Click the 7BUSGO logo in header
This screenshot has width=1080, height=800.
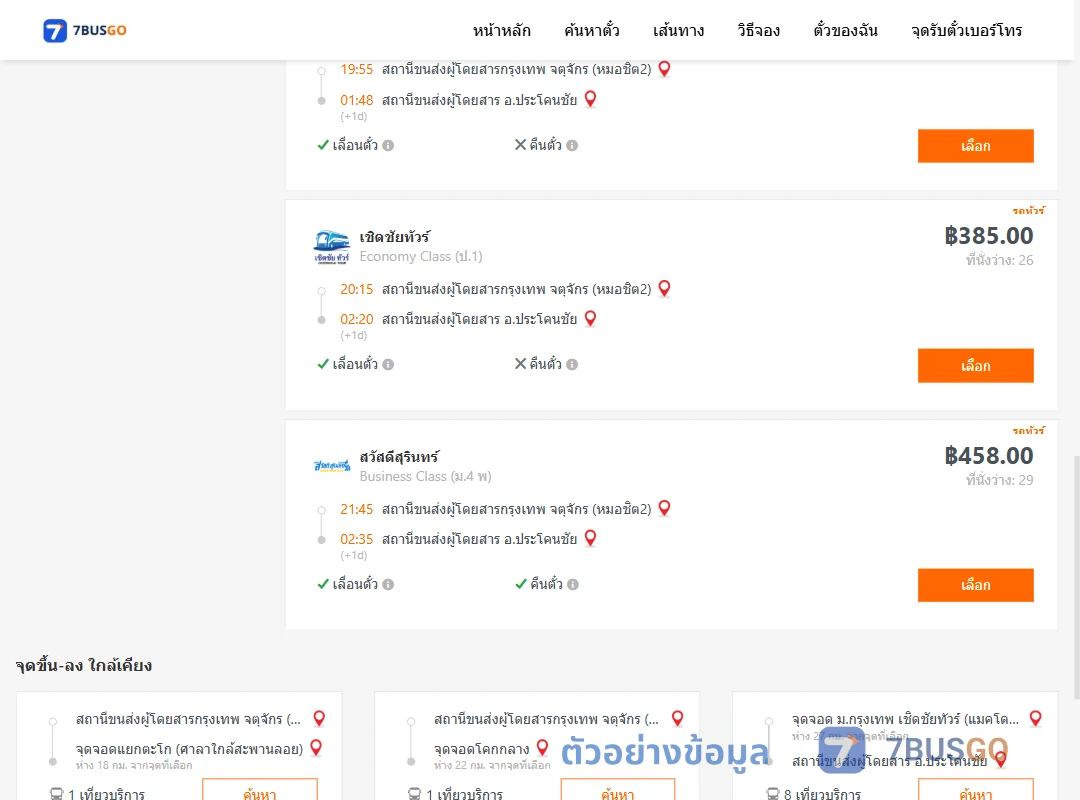coord(84,30)
